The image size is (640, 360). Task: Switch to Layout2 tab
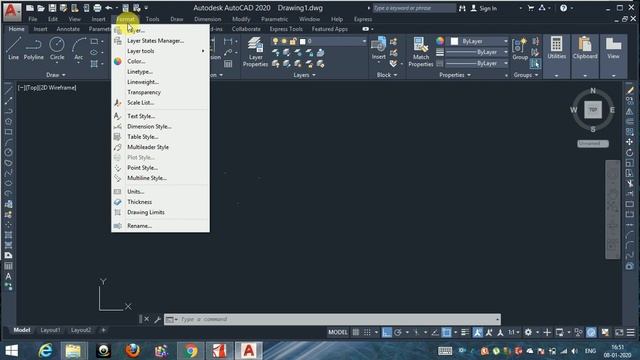click(x=81, y=330)
